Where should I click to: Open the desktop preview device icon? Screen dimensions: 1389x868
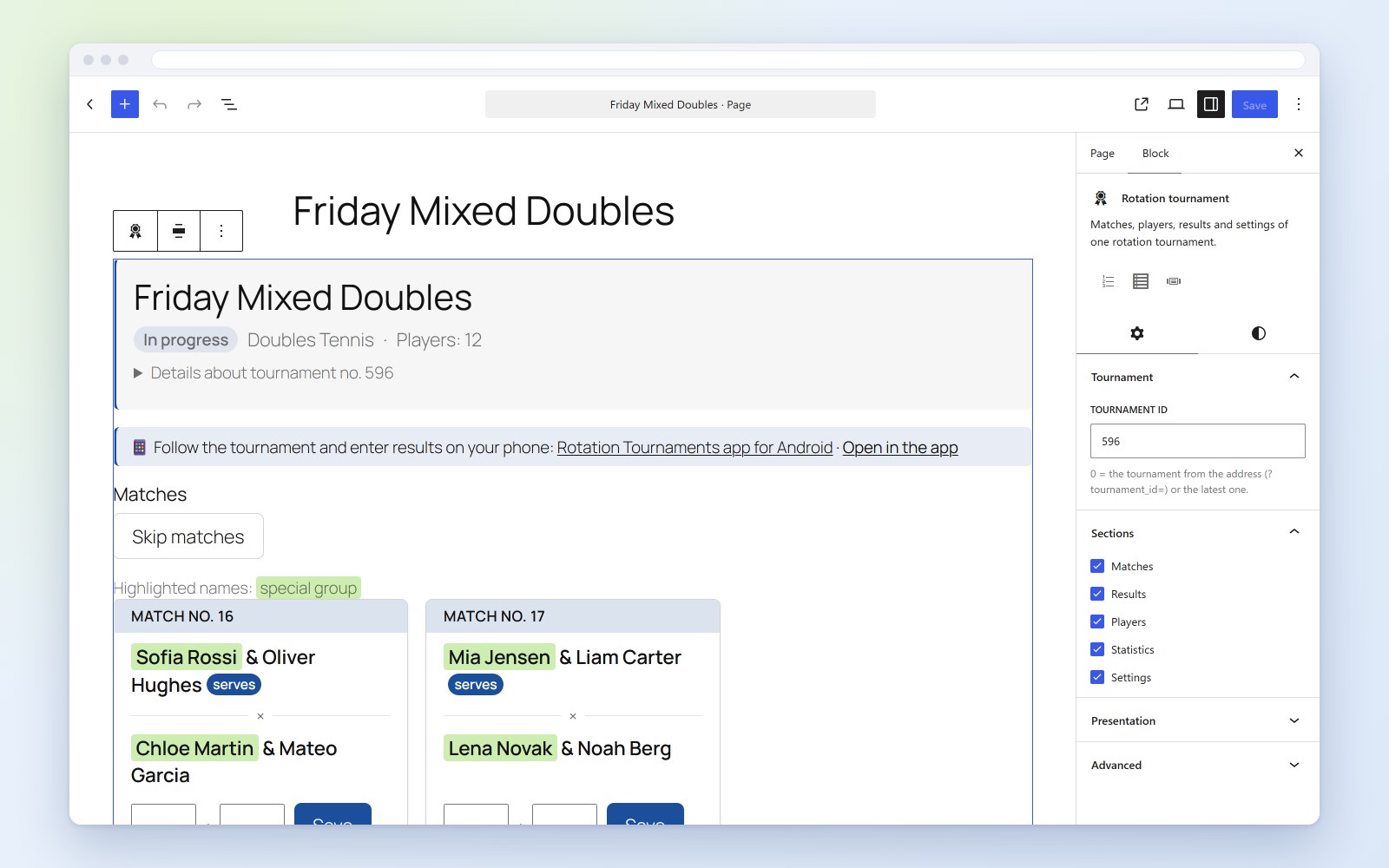1176,104
